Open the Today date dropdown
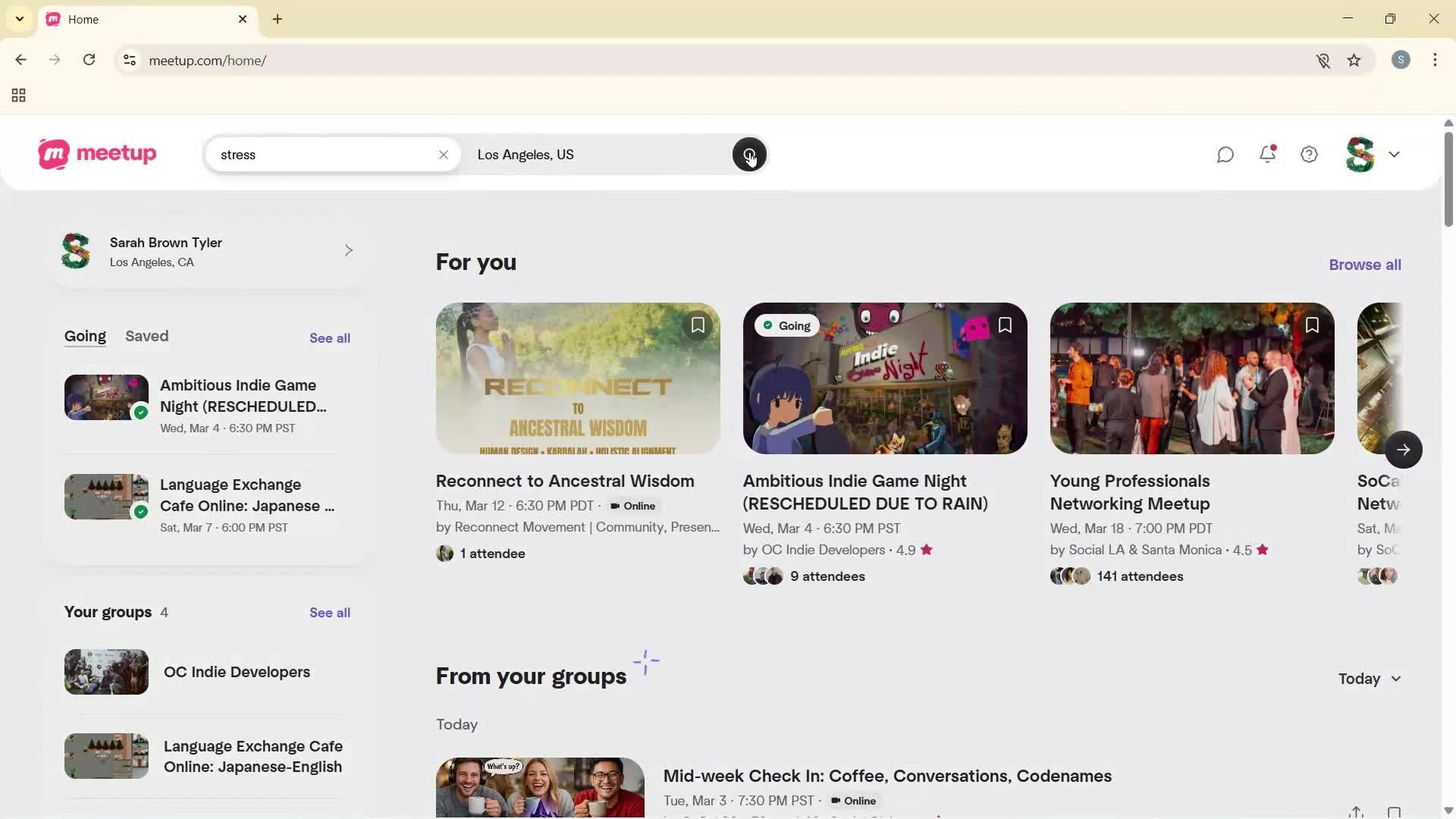The image size is (1456, 819). (x=1370, y=679)
